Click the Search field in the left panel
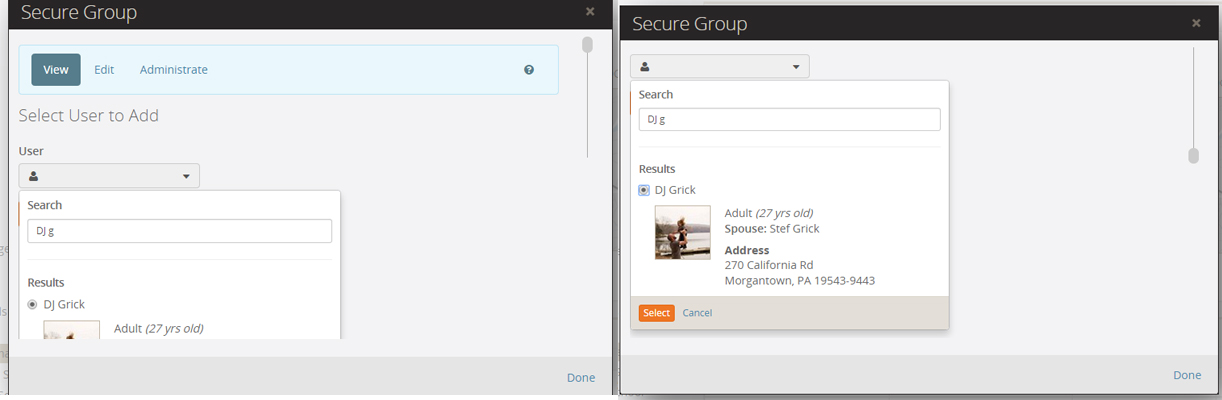The width and height of the screenshot is (1222, 400). [x=180, y=231]
